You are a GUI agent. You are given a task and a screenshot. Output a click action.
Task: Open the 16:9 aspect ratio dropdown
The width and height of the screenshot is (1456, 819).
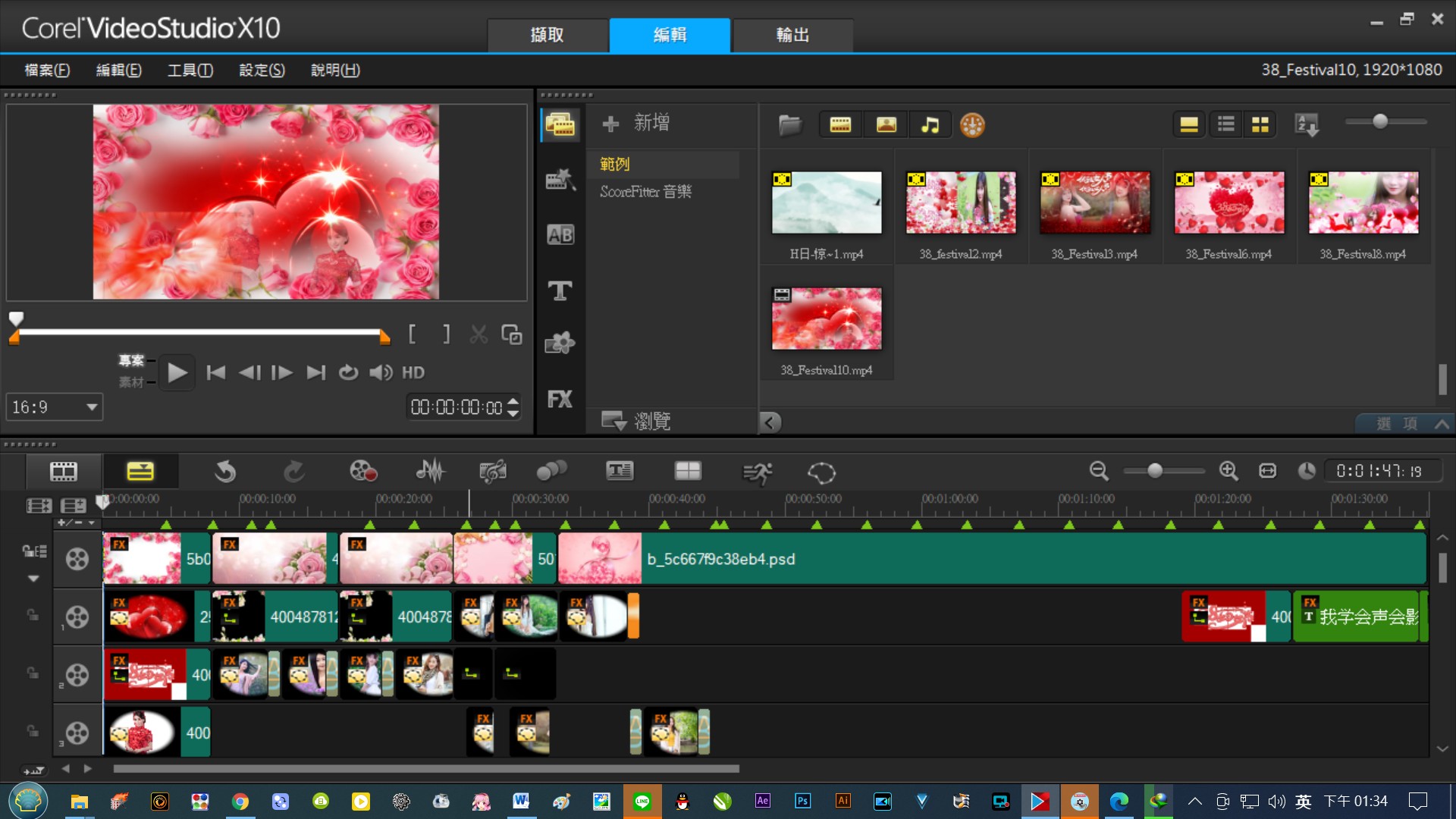(x=54, y=407)
